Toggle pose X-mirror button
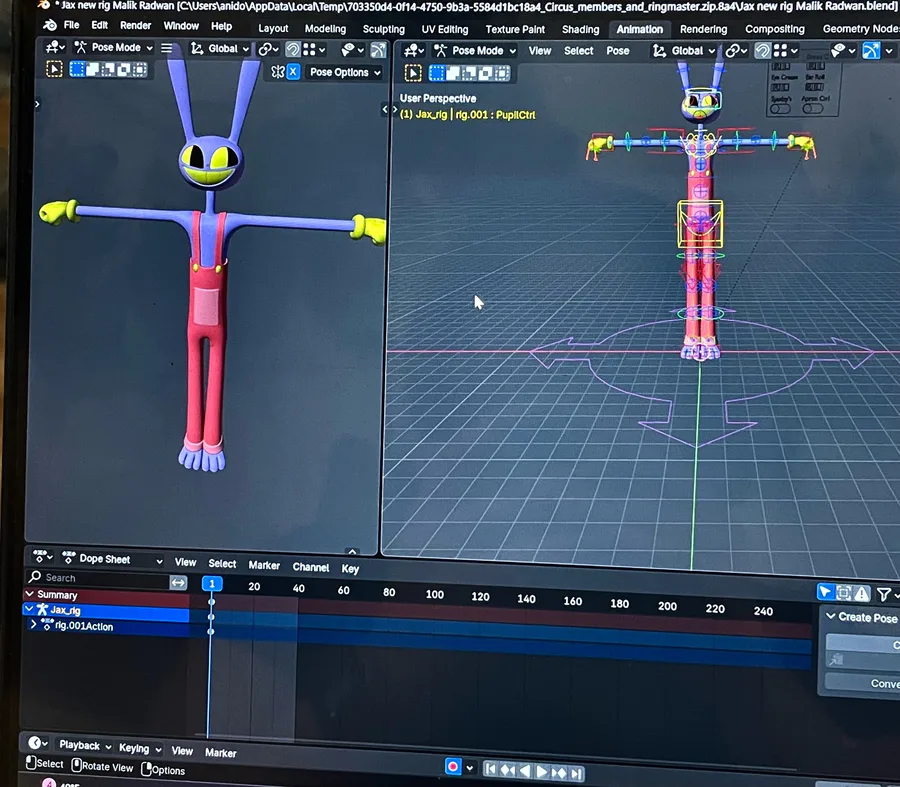 pyautogui.click(x=293, y=72)
